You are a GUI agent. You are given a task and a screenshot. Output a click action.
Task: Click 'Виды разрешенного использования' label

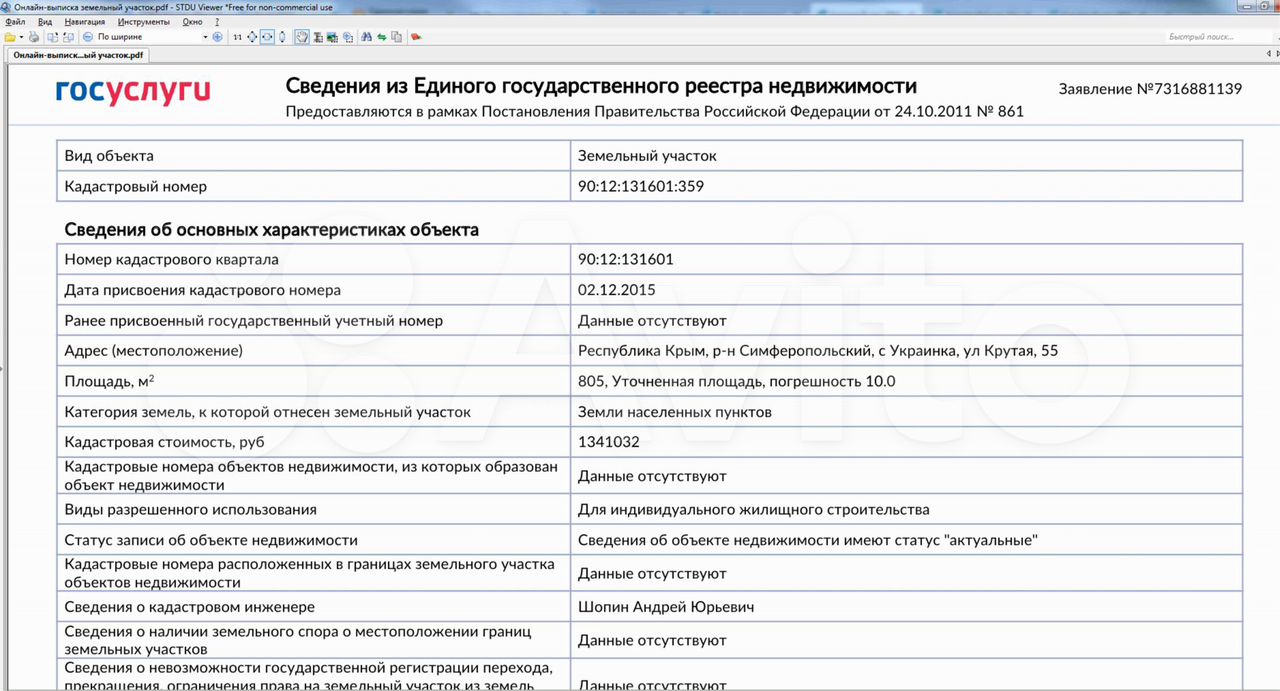pyautogui.click(x=190, y=510)
